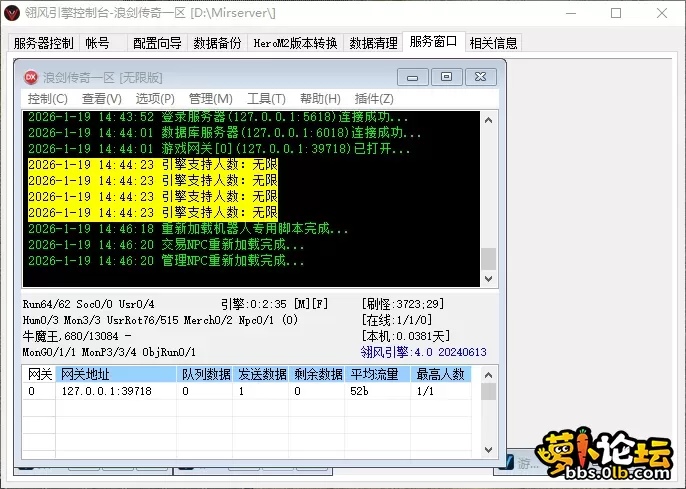686x489 pixels.
Task: Click the 引擎:0:2:35 [M][F] status text
Action: (274, 304)
